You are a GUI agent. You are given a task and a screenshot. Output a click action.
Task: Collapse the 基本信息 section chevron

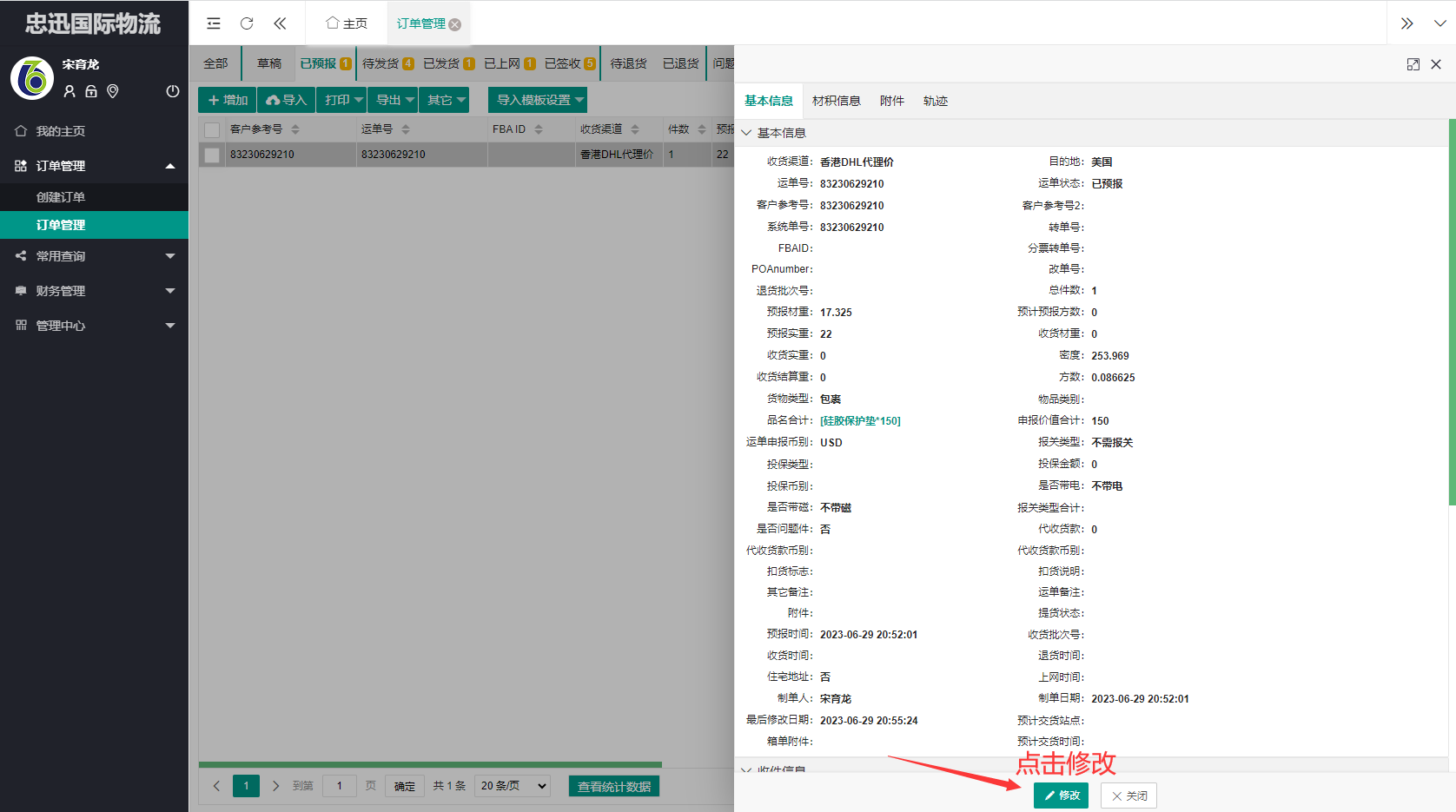point(746,133)
